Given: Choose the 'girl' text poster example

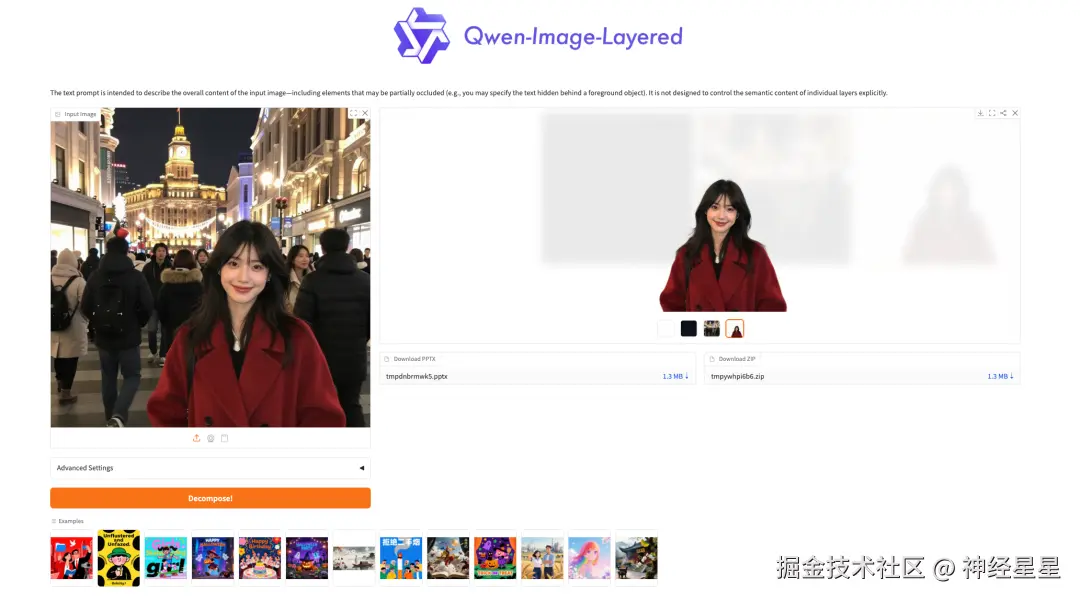Looking at the screenshot, I should [166, 558].
